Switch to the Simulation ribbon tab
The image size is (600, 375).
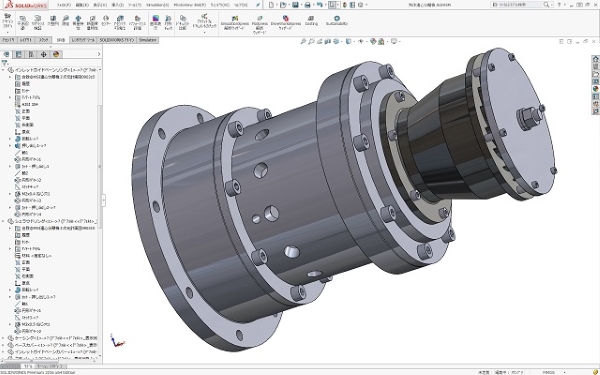pos(147,40)
